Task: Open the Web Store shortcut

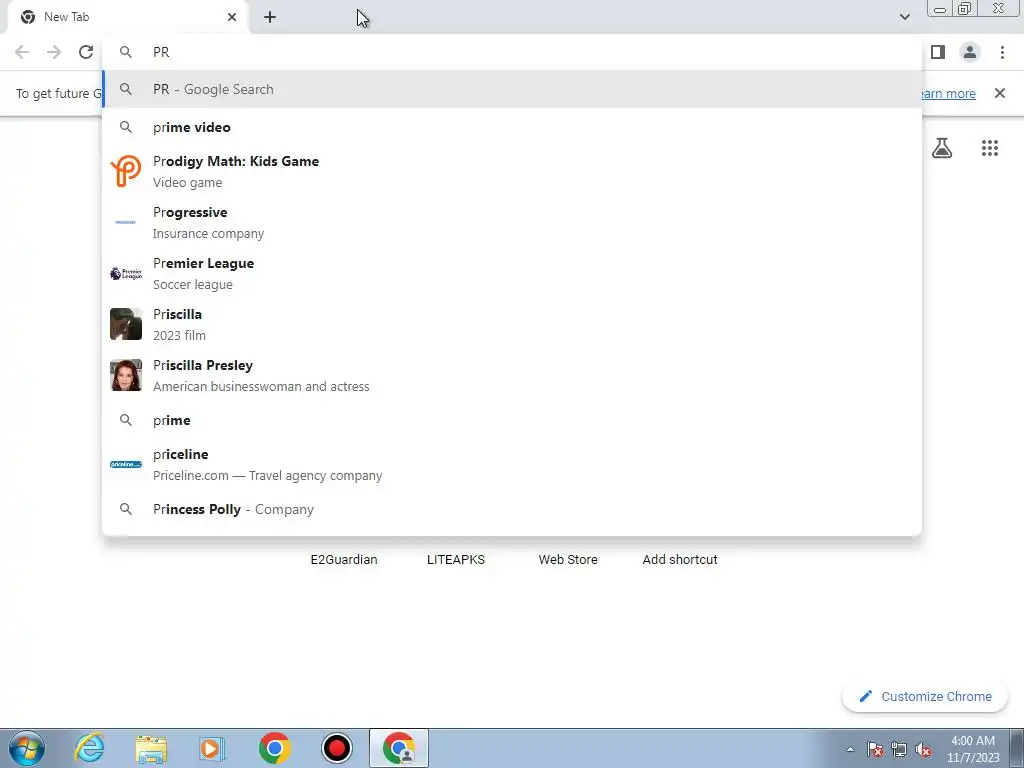Action: point(568,560)
